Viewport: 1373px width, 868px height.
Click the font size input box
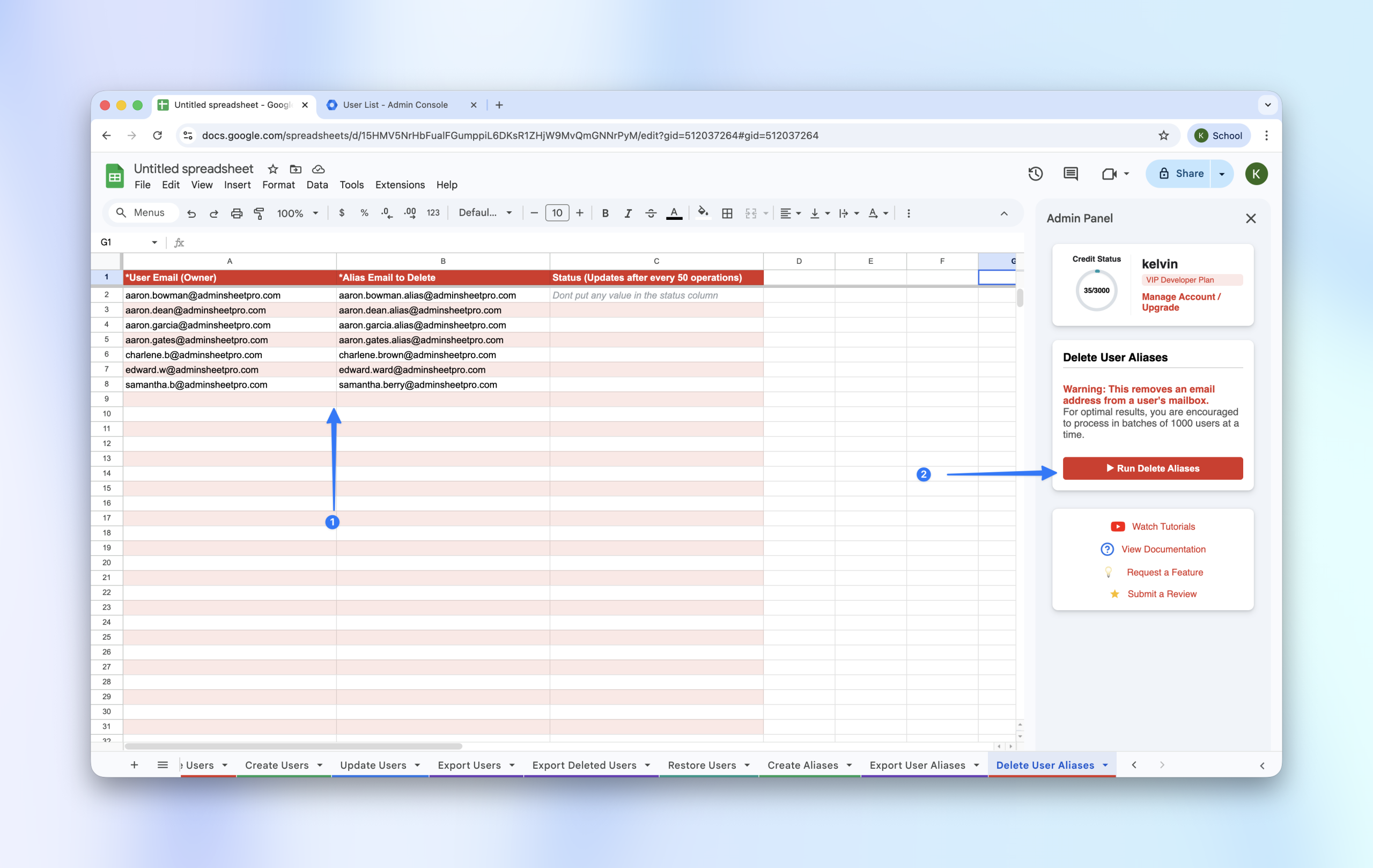pos(557,213)
